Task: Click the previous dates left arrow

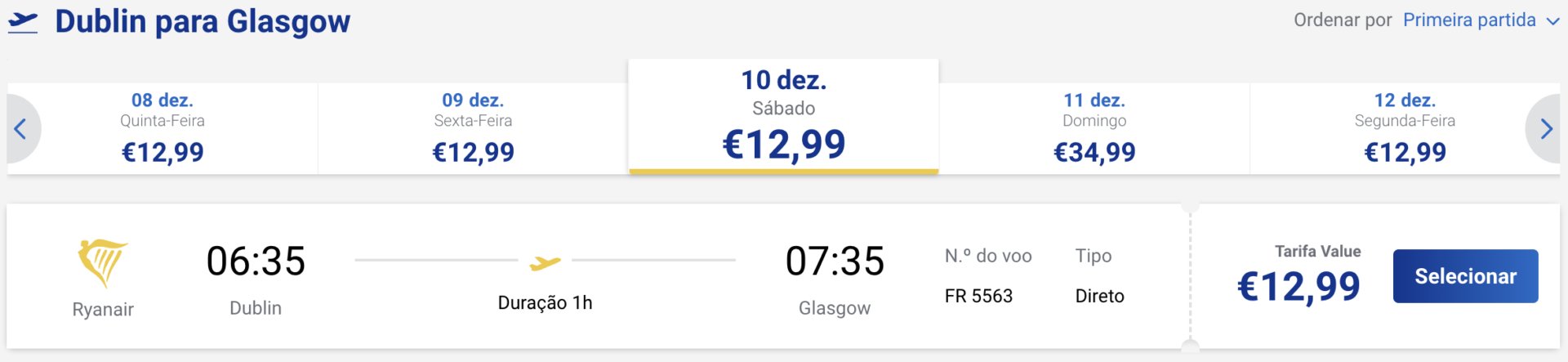Action: coord(22,128)
